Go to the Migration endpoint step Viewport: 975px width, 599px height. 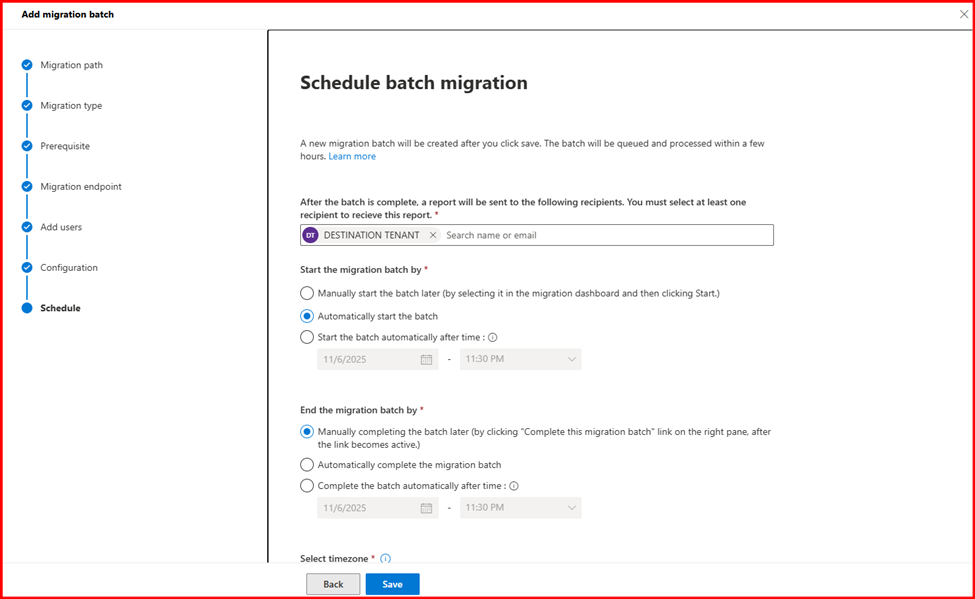click(81, 187)
